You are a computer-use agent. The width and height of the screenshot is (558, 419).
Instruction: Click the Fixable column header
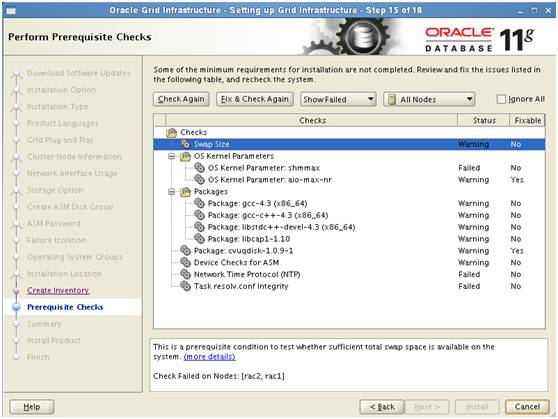pos(527,120)
